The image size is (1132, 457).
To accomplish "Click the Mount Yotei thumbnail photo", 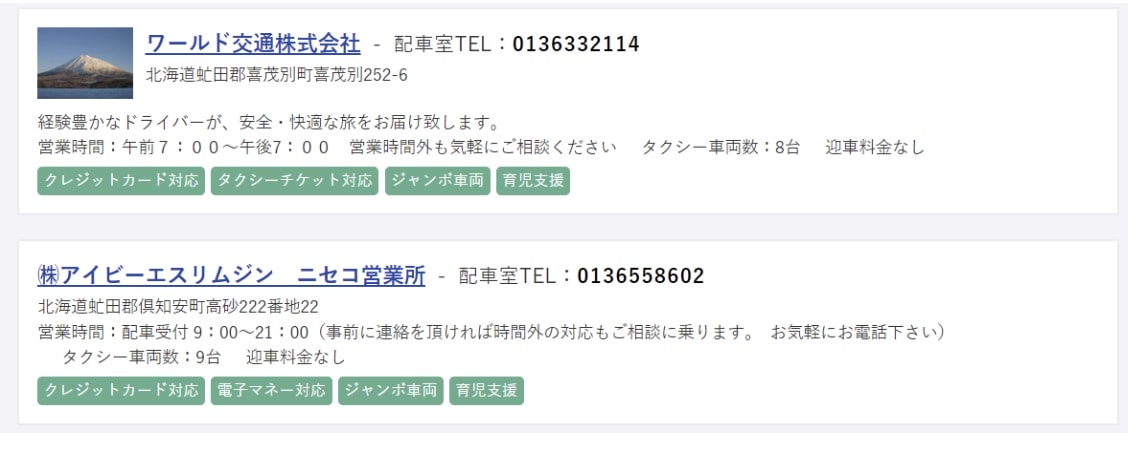I will tap(85, 63).
